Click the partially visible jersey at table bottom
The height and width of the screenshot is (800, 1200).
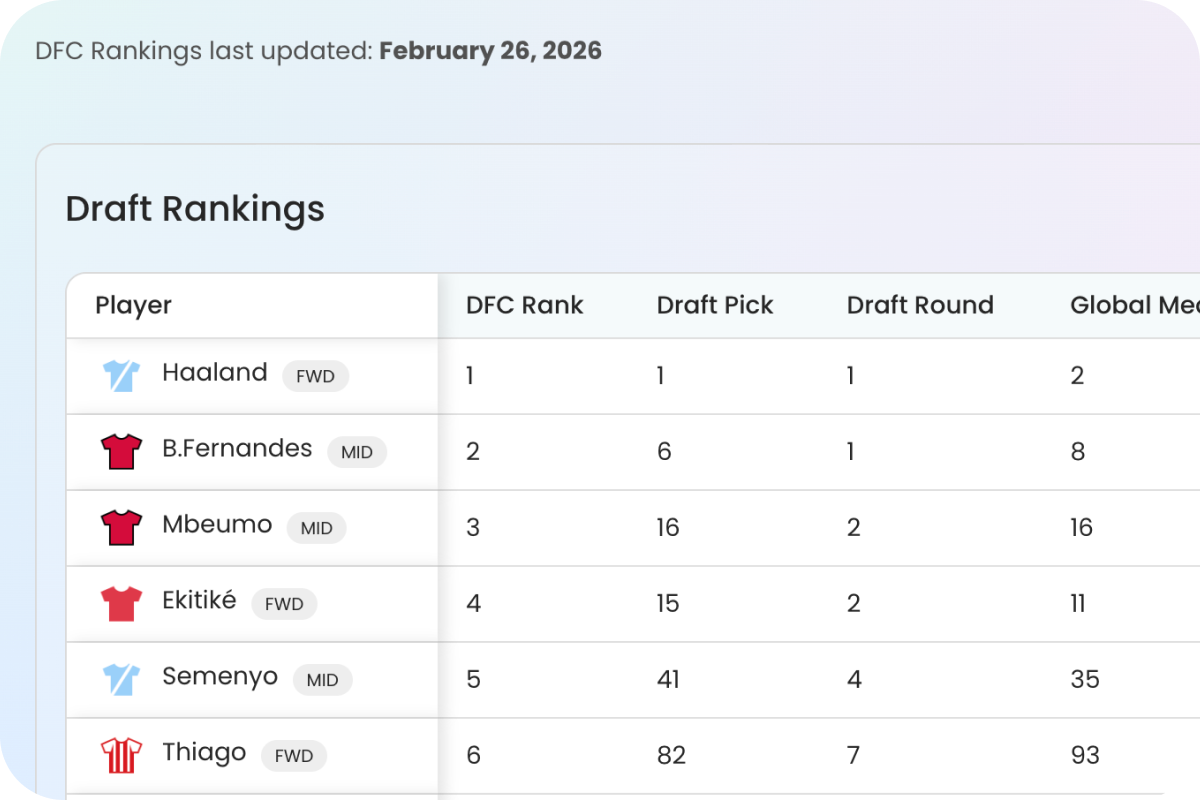coord(120,795)
